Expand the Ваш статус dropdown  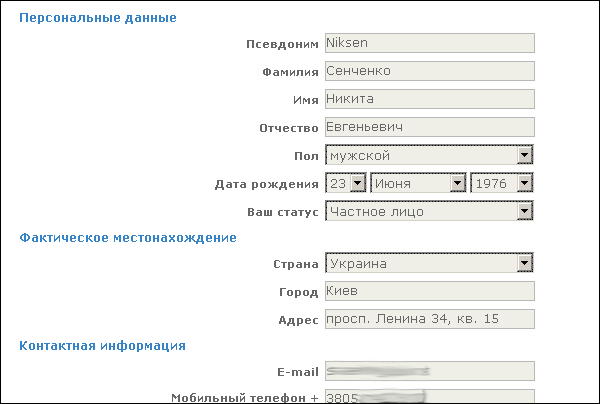pos(429,211)
